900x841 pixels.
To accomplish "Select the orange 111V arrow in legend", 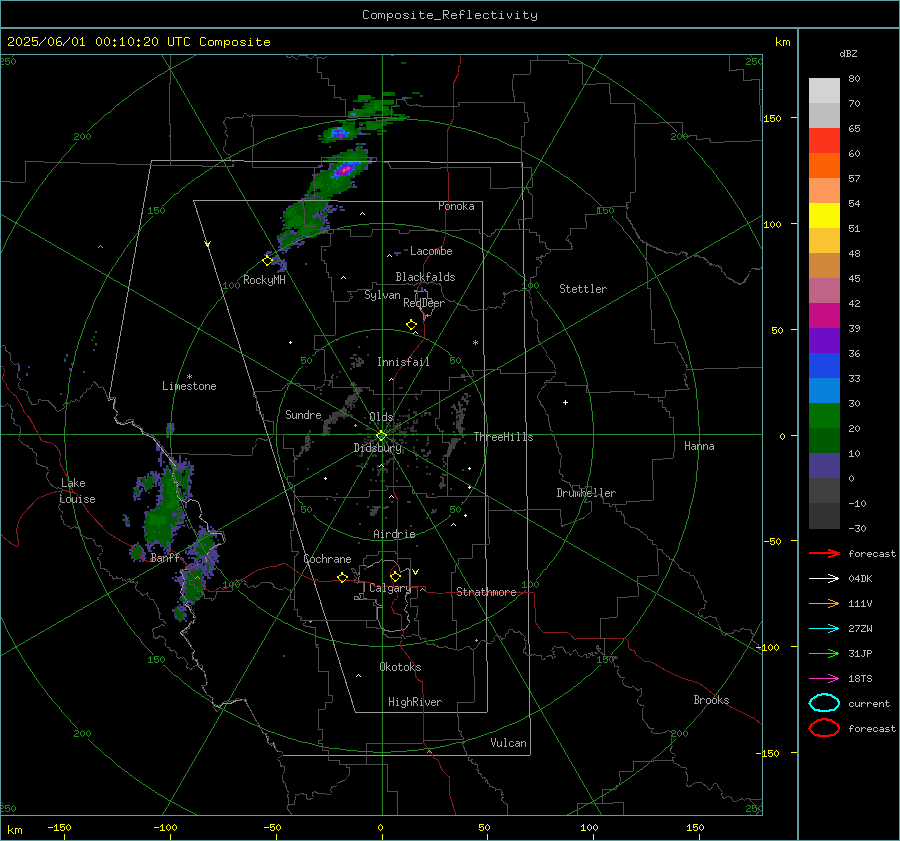I will pos(824,603).
